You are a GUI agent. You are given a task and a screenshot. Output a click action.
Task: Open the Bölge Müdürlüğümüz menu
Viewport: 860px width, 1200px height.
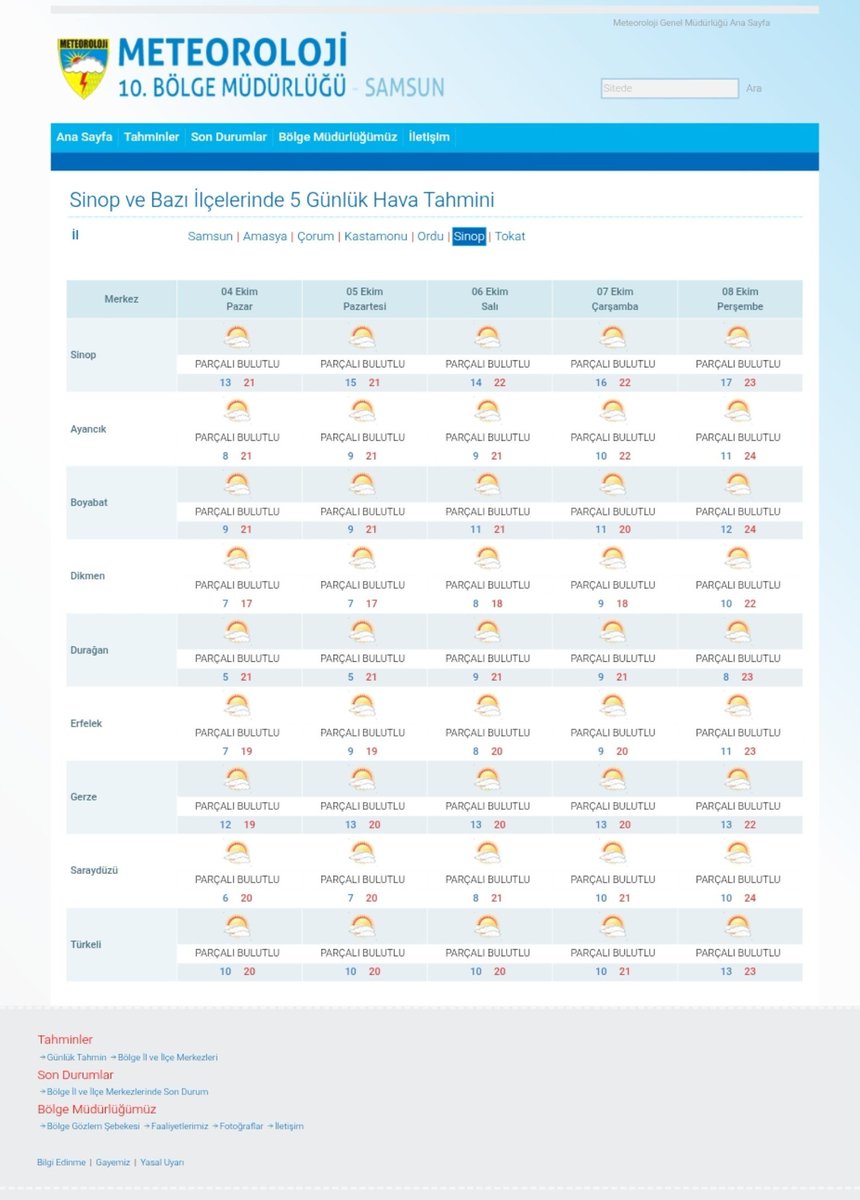(338, 137)
